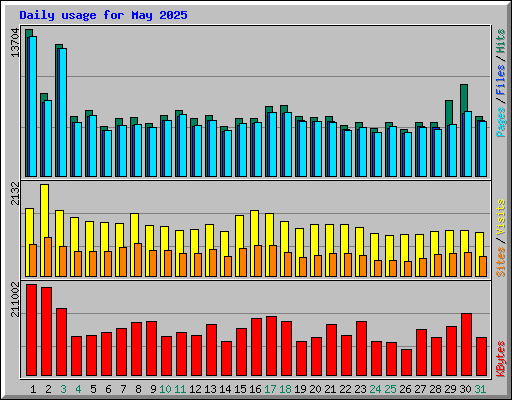Click the yellow "Visits" legend label
The width and height of the screenshot is (512, 400).
[501, 217]
